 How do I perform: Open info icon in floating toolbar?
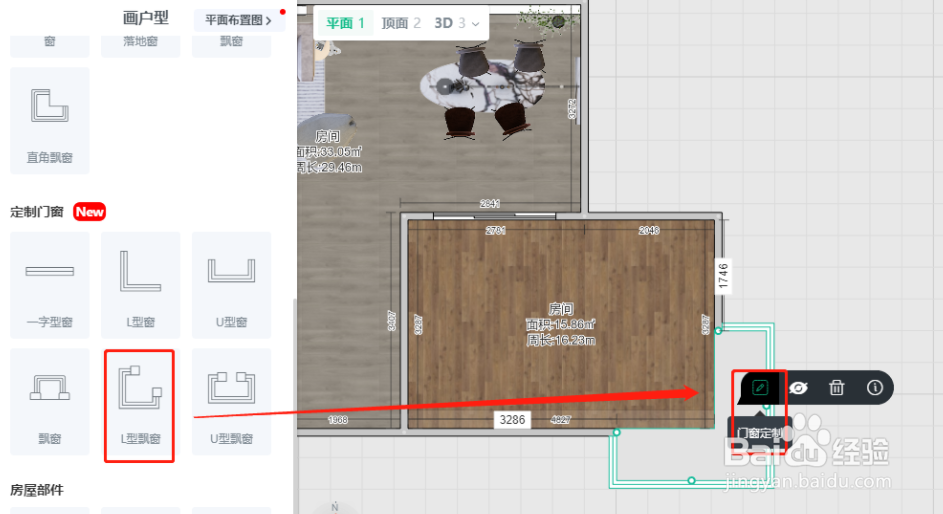pos(874,388)
